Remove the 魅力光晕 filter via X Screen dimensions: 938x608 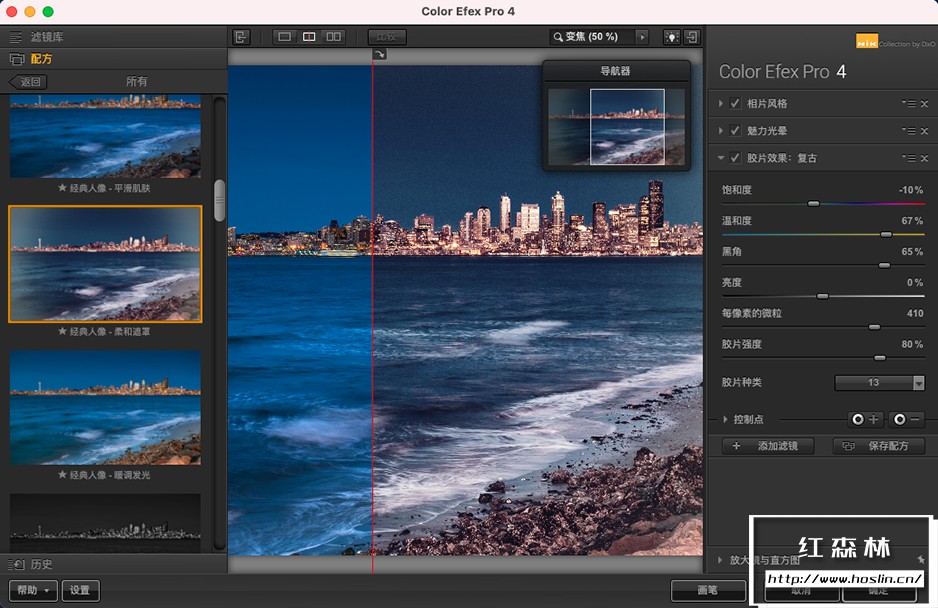(x=924, y=131)
